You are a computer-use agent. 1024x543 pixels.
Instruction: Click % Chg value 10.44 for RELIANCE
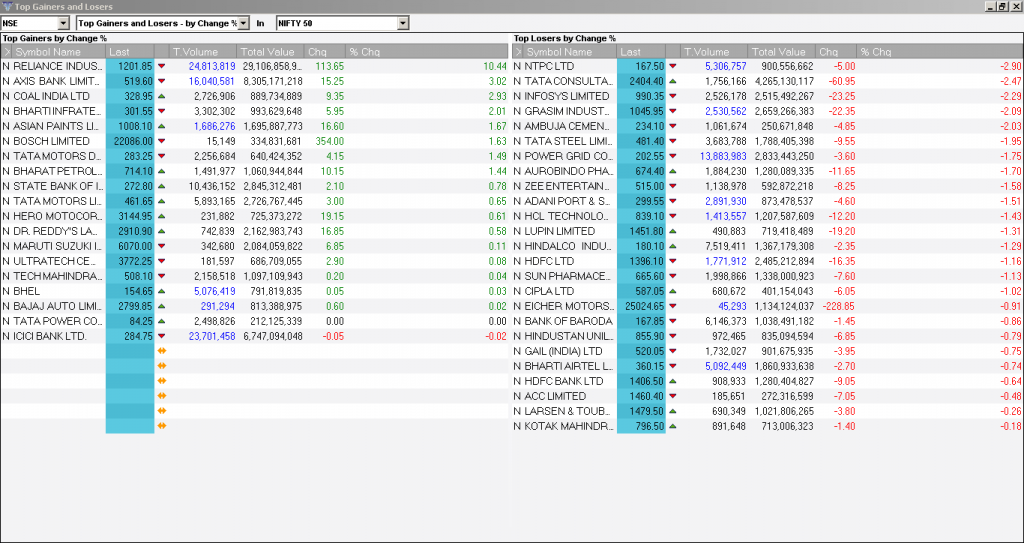(x=495, y=66)
